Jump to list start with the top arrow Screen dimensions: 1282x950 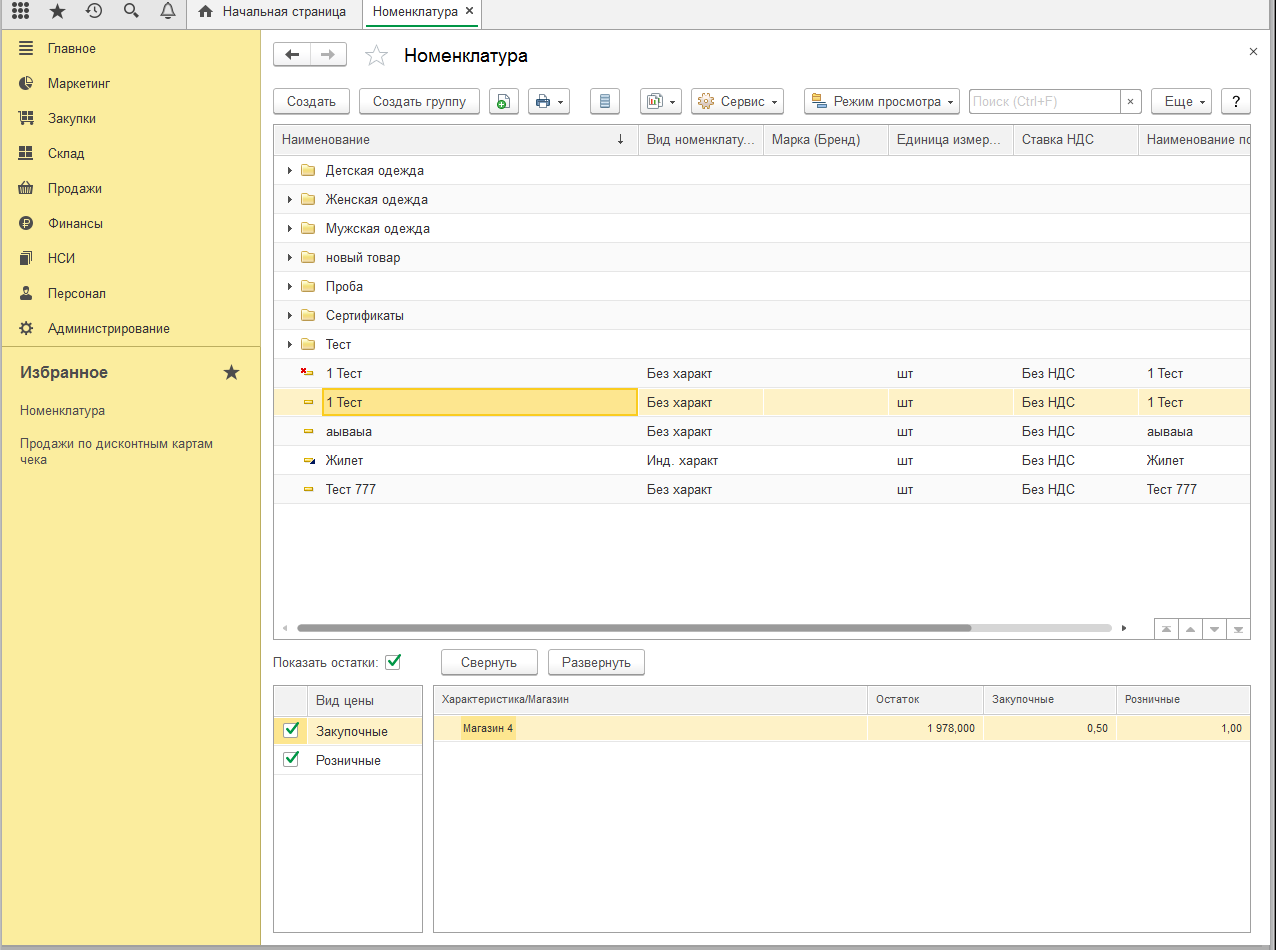point(1166,629)
